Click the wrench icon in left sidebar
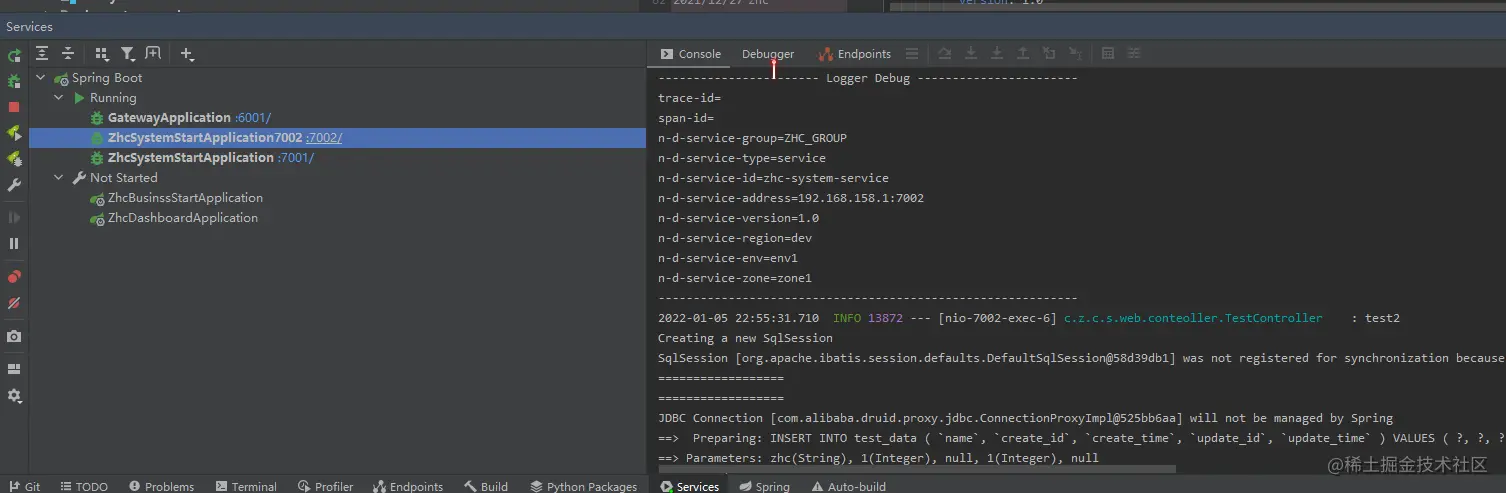Screen dimensions: 1506x493 coord(14,185)
